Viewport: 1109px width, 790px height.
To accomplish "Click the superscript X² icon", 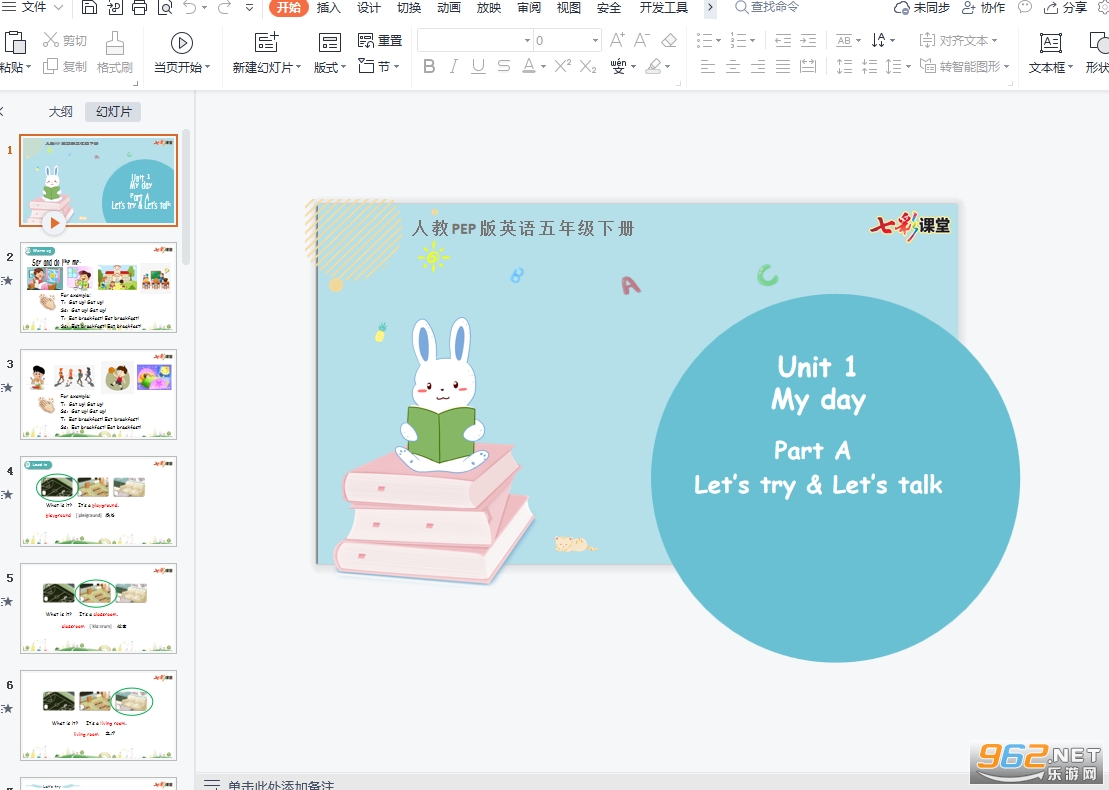I will click(562, 66).
